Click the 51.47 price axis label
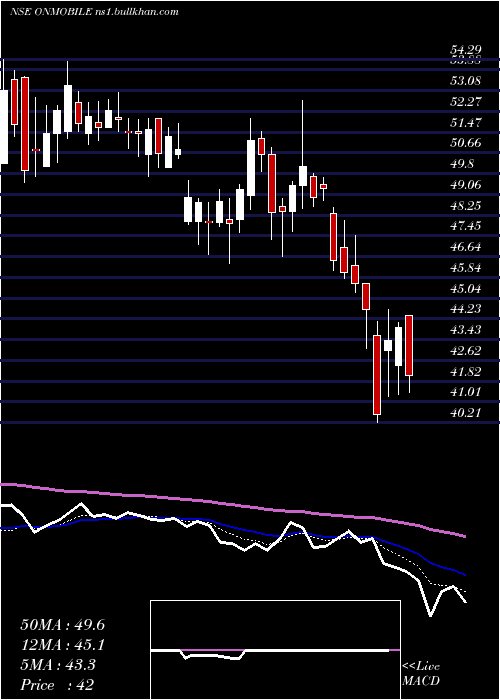This screenshot has width=500, height=700. [x=465, y=122]
